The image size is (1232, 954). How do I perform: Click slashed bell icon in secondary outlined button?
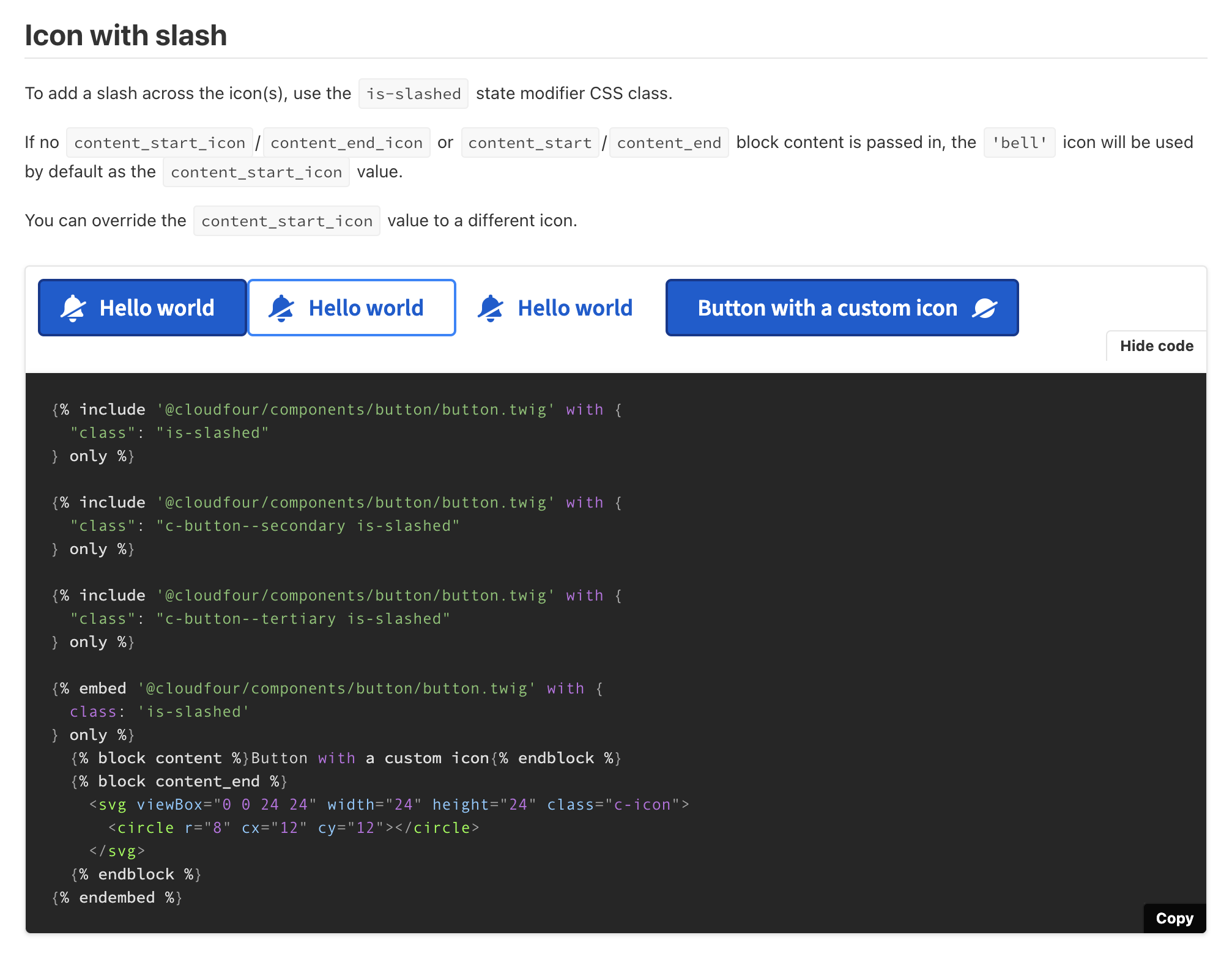282,308
